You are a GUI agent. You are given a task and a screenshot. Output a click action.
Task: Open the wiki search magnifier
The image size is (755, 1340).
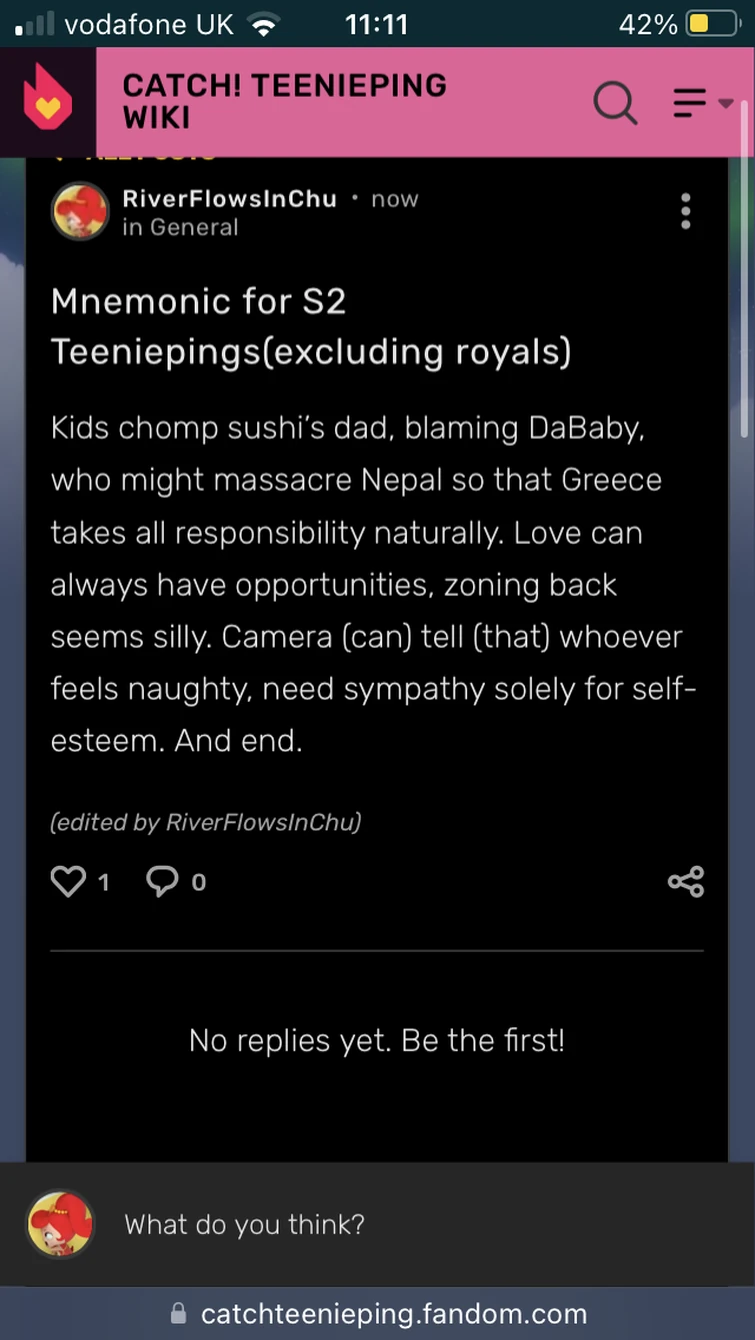tap(615, 102)
